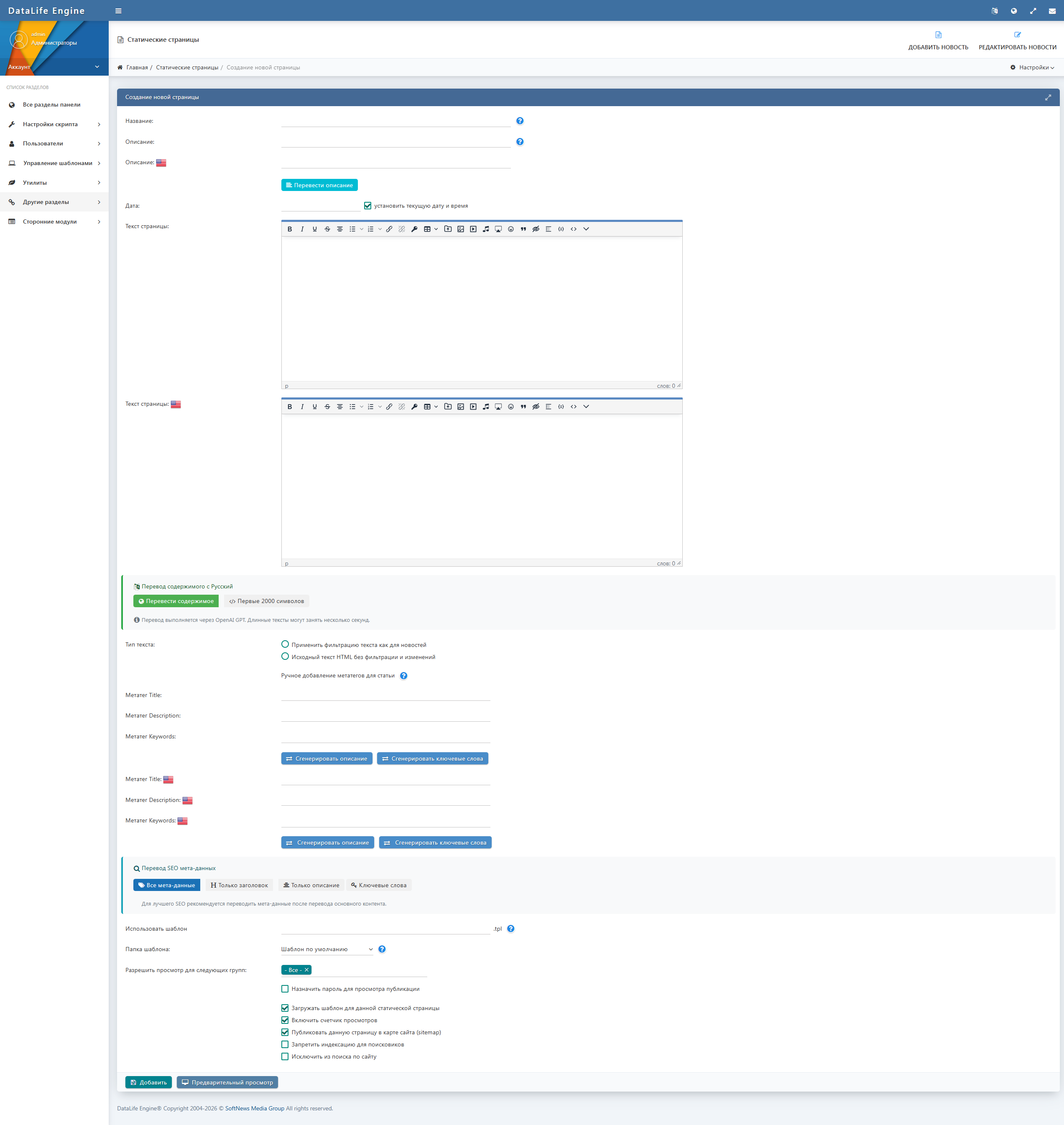Click the green Перевести содержимое button
The width and height of the screenshot is (1064, 1125).
(x=176, y=601)
